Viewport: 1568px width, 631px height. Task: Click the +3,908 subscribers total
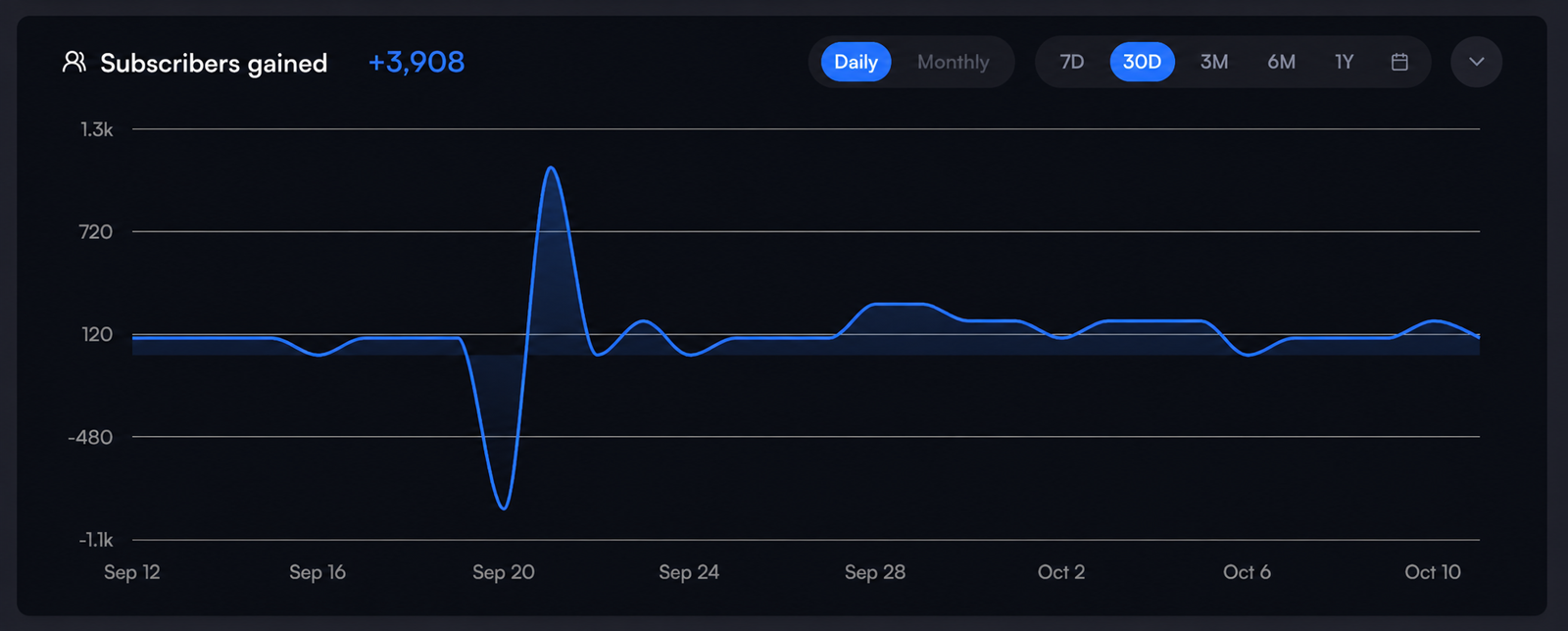(416, 62)
